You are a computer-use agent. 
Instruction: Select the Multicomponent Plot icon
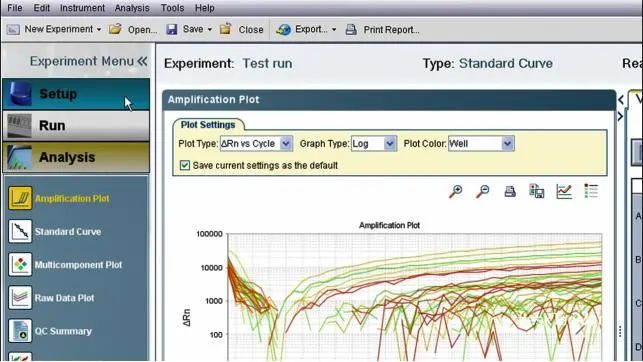pyautogui.click(x=20, y=264)
